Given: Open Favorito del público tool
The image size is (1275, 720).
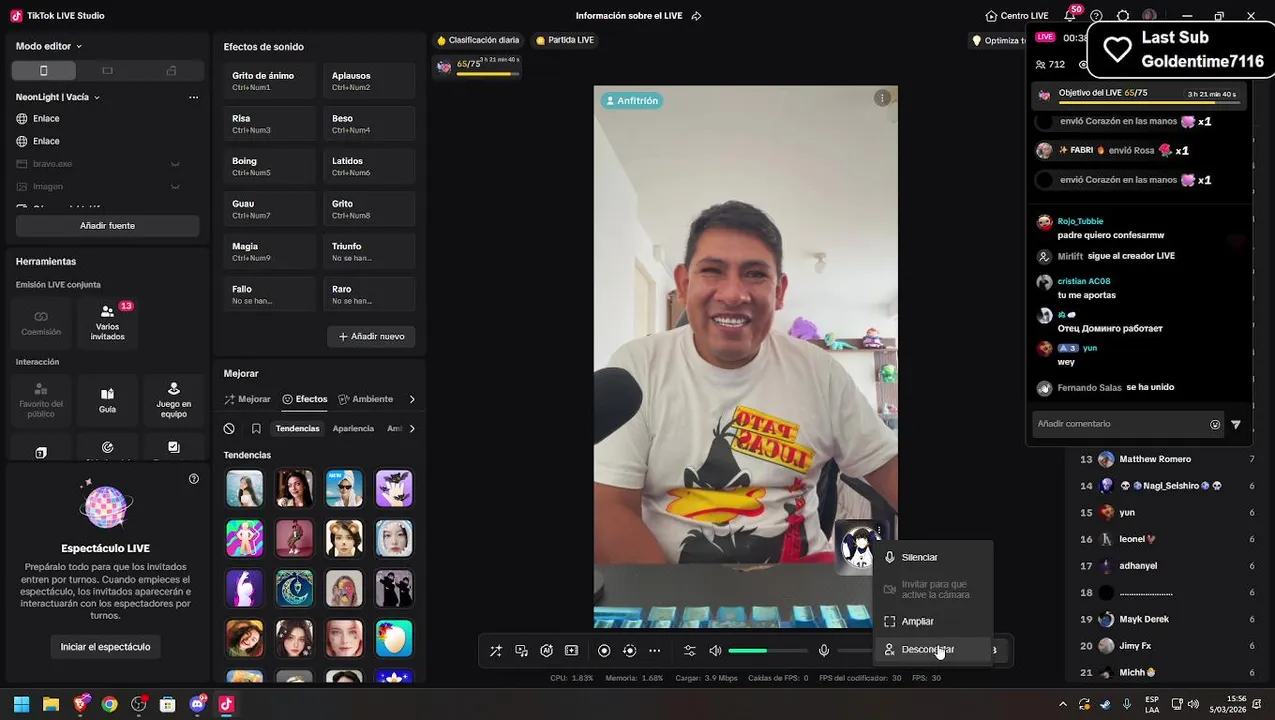Looking at the screenshot, I should [x=41, y=400].
